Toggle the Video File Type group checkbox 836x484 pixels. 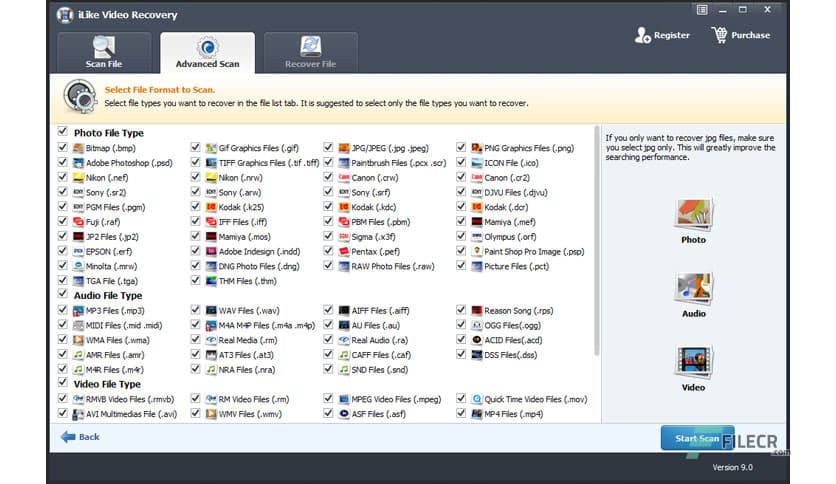pos(63,382)
